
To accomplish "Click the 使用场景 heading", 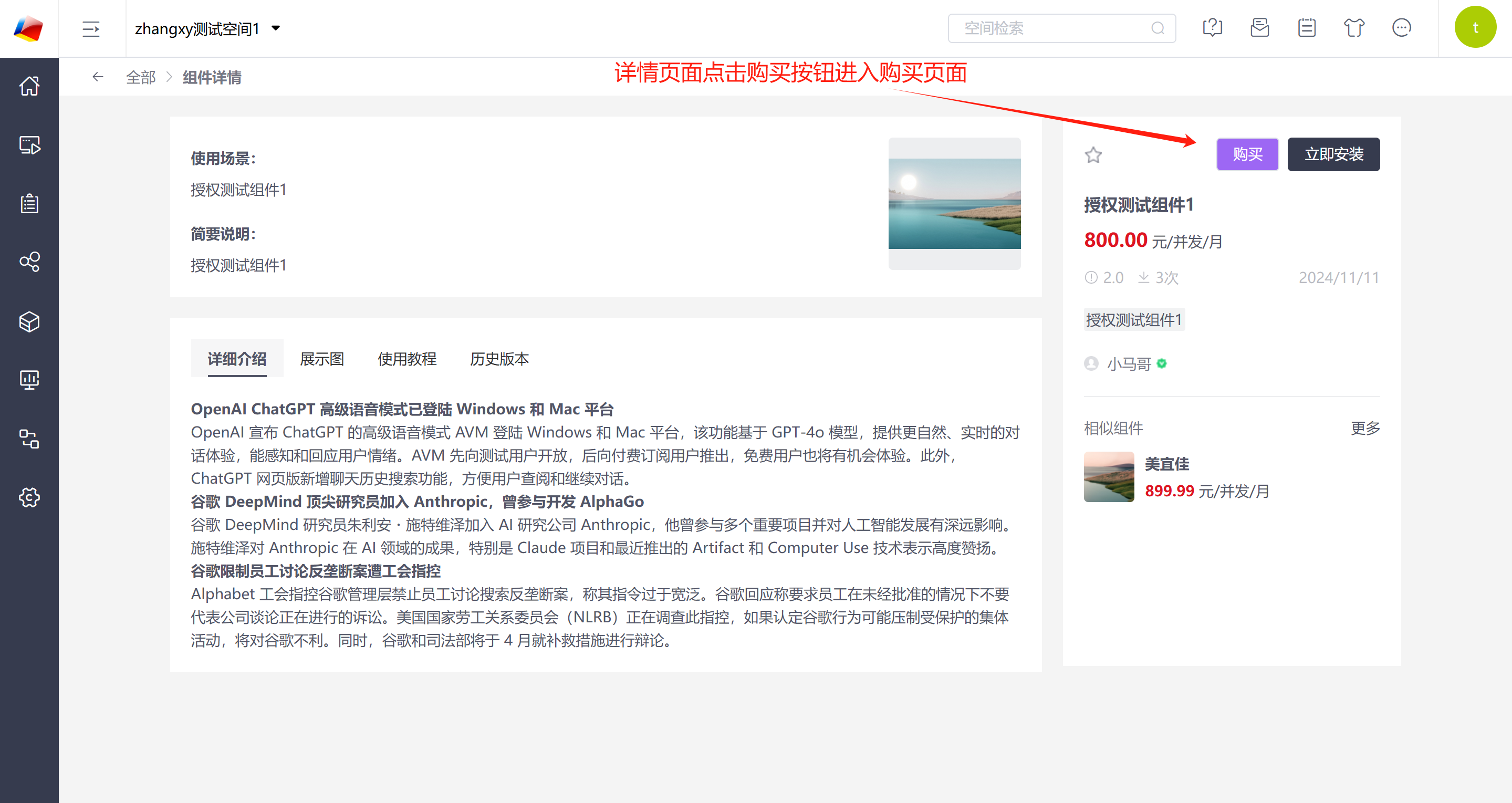I will pos(224,159).
